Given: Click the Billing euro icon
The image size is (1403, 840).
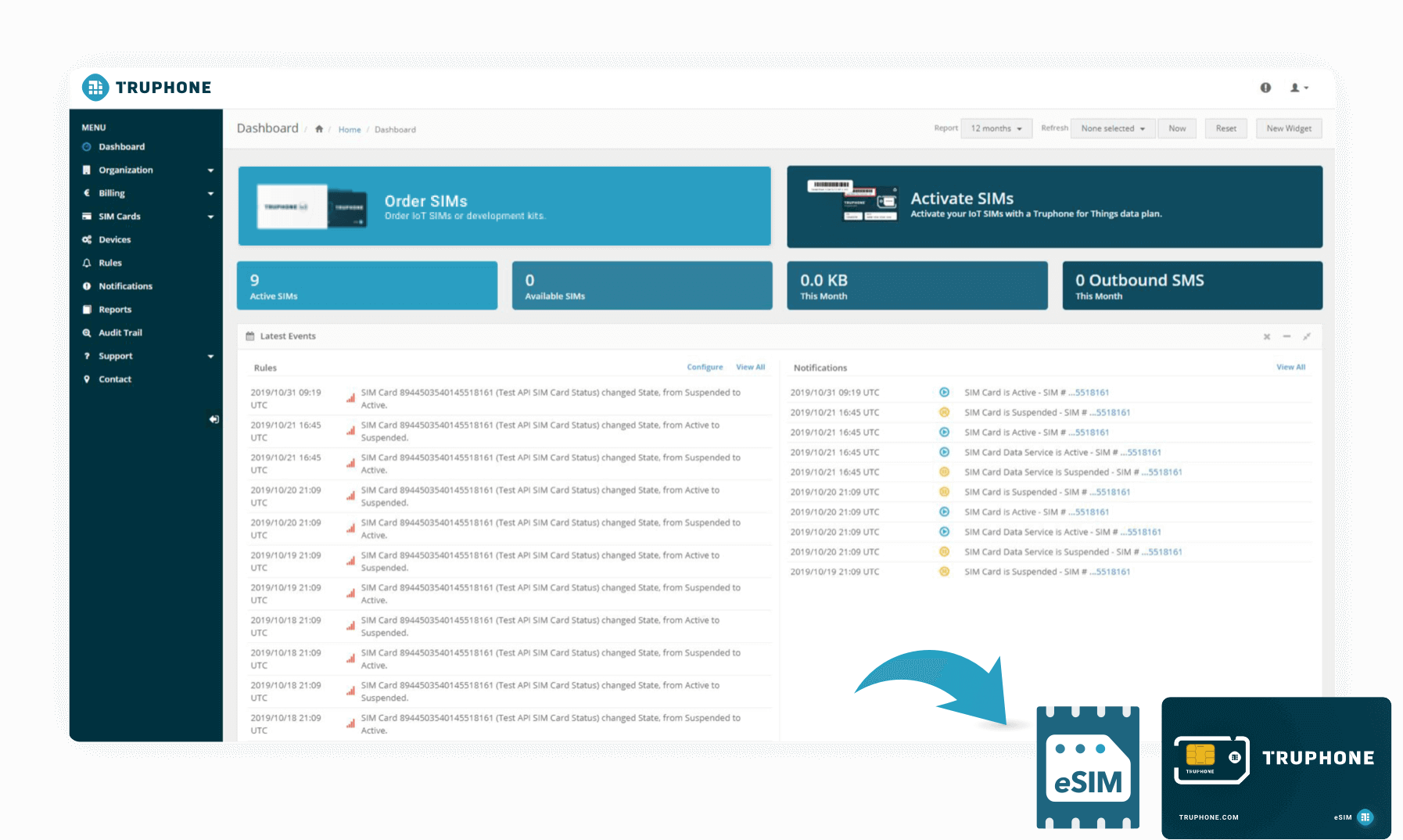Looking at the screenshot, I should (87, 193).
